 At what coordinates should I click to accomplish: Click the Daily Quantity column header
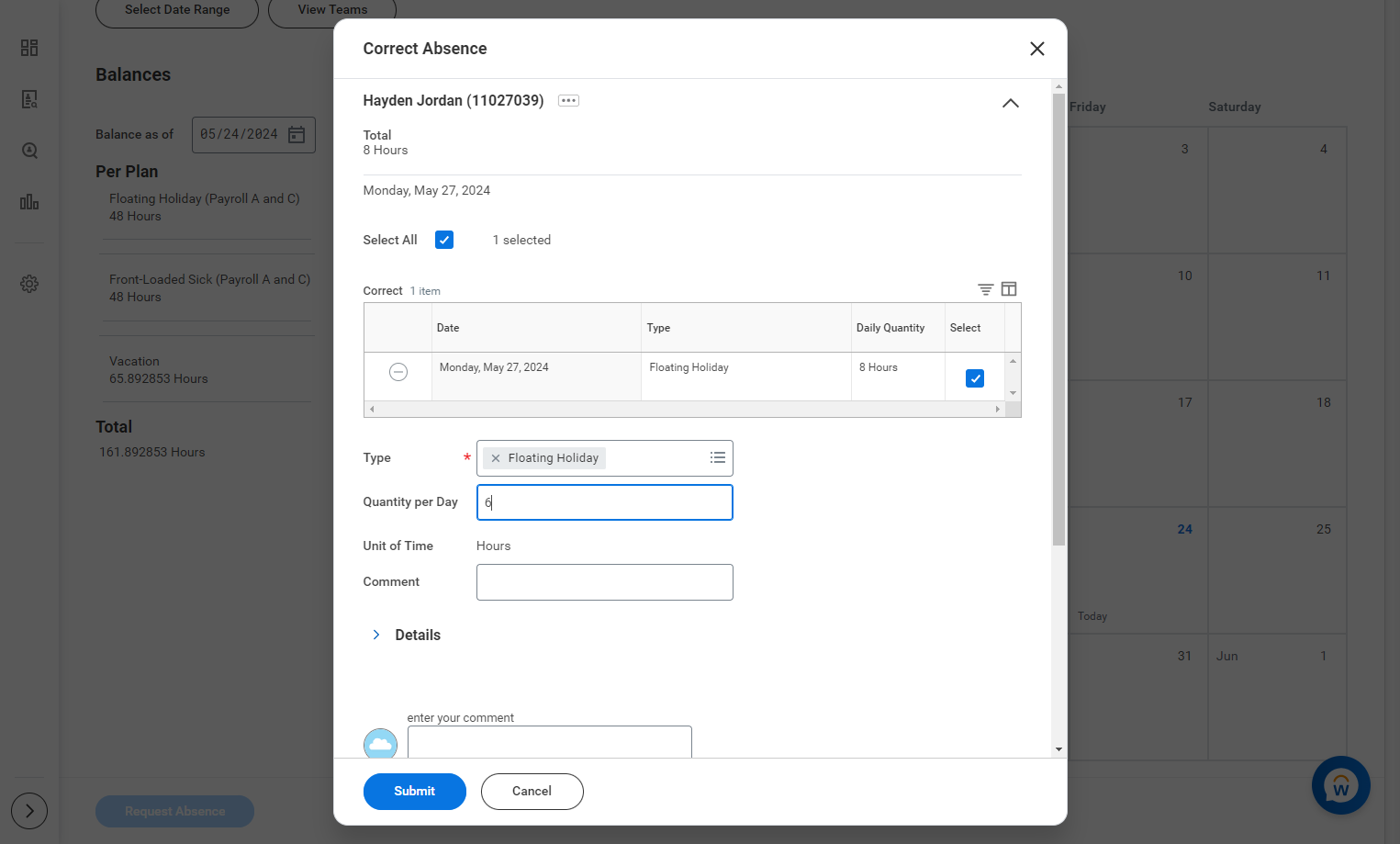coord(898,328)
